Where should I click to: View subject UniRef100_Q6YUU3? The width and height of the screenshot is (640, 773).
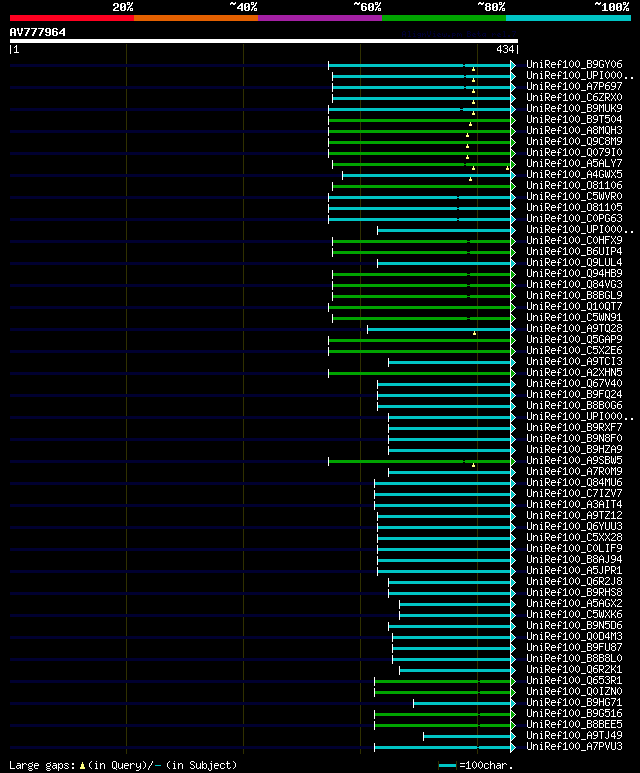574,527
